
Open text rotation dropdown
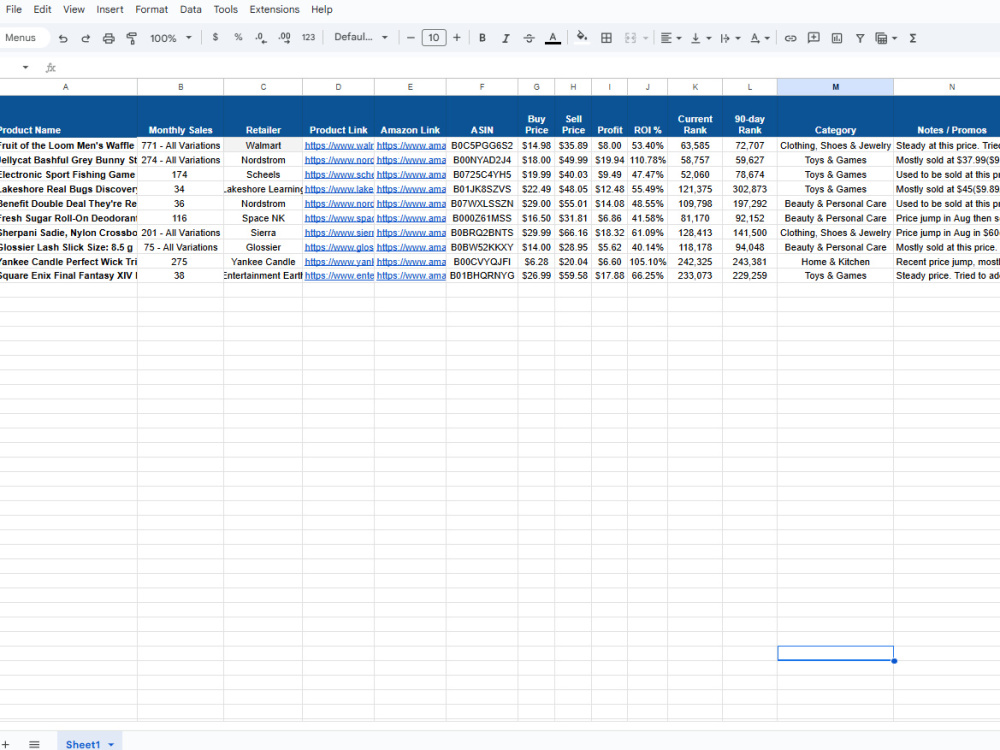tap(760, 38)
